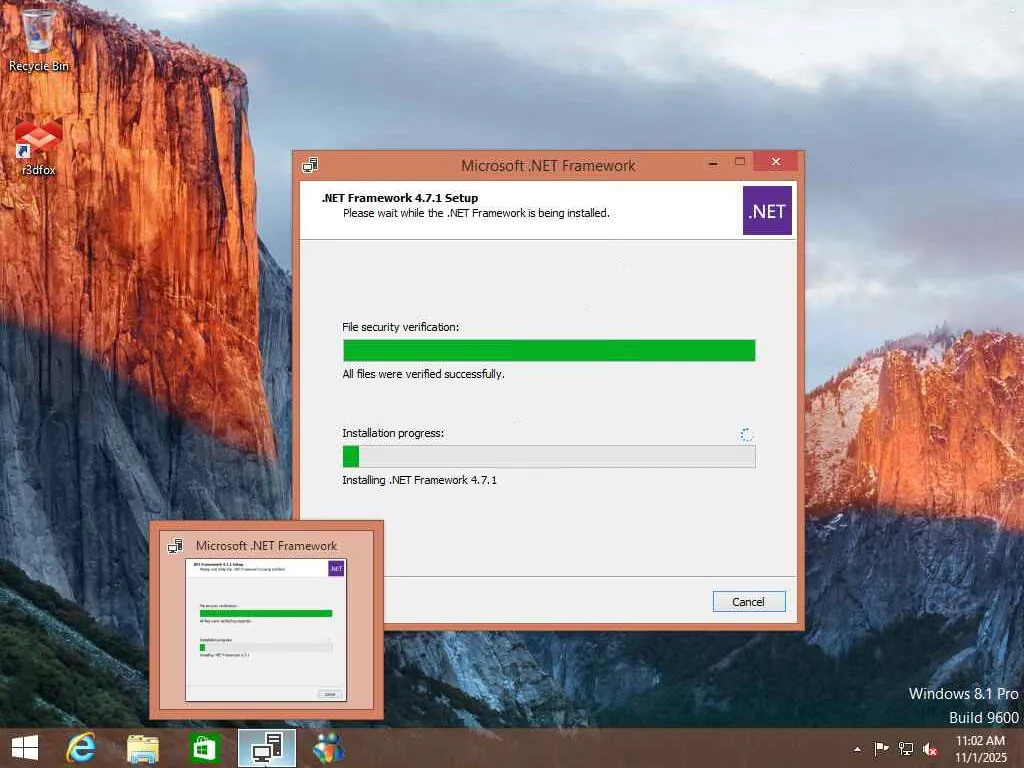The image size is (1024, 768).
Task: Click 'All files were verified successfully.' text
Action: click(423, 374)
